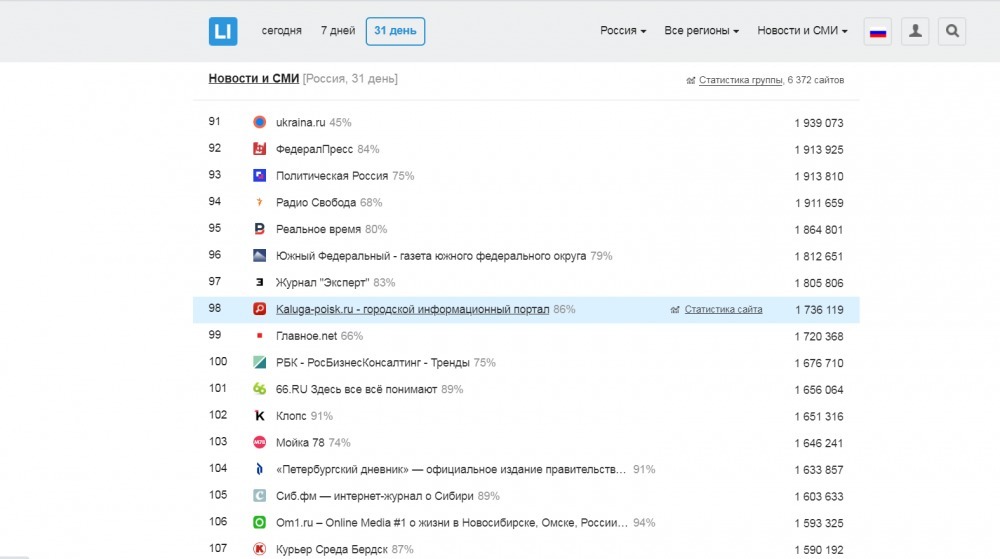The height and width of the screenshot is (559, 1000).
Task: Open the Клопс site link
Action: [291, 416]
